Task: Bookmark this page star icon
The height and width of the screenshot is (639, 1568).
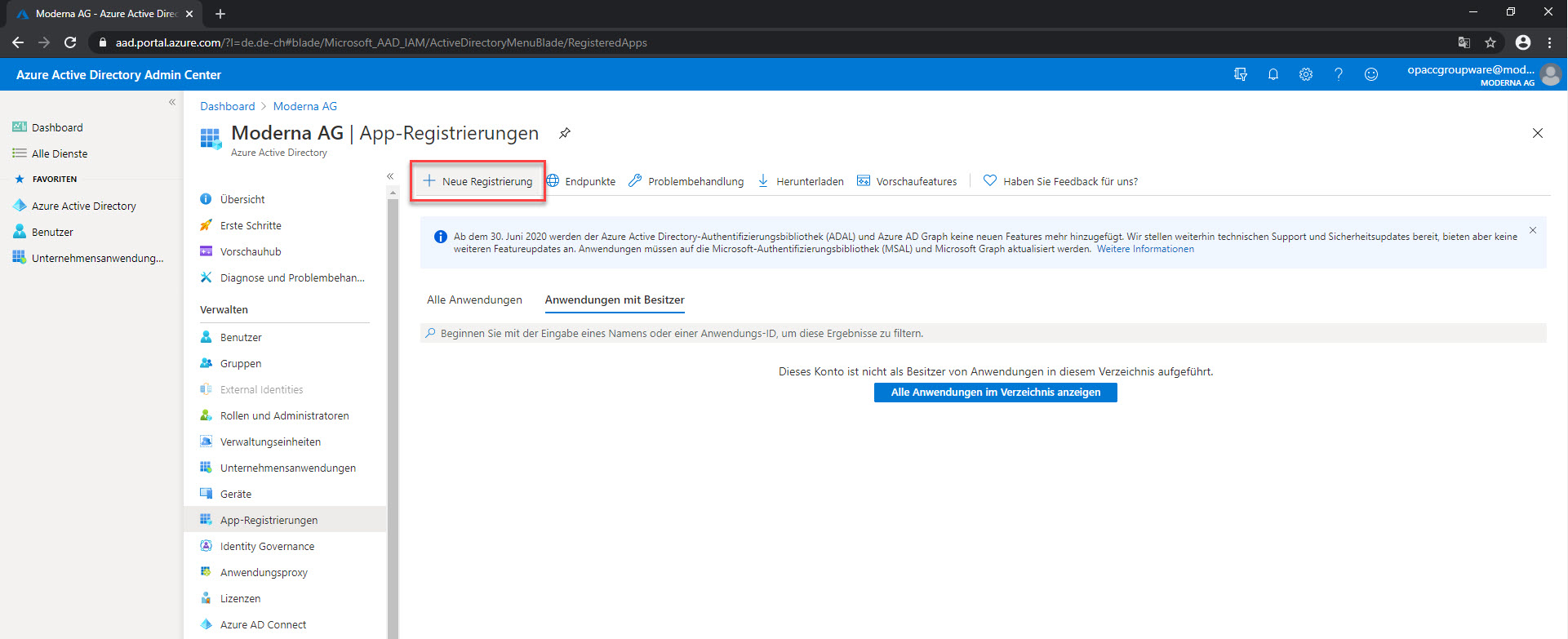Action: coord(1490,42)
